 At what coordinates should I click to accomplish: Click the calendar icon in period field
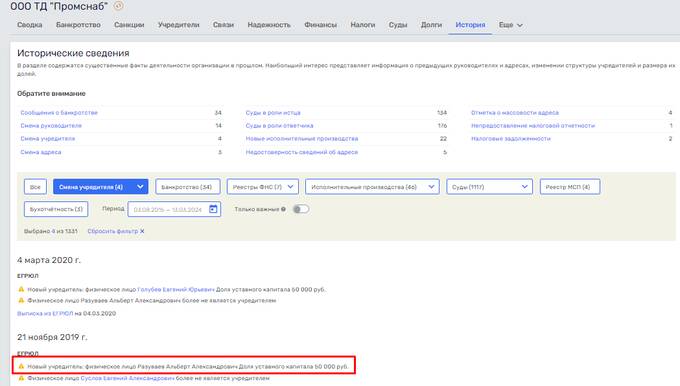(213, 209)
